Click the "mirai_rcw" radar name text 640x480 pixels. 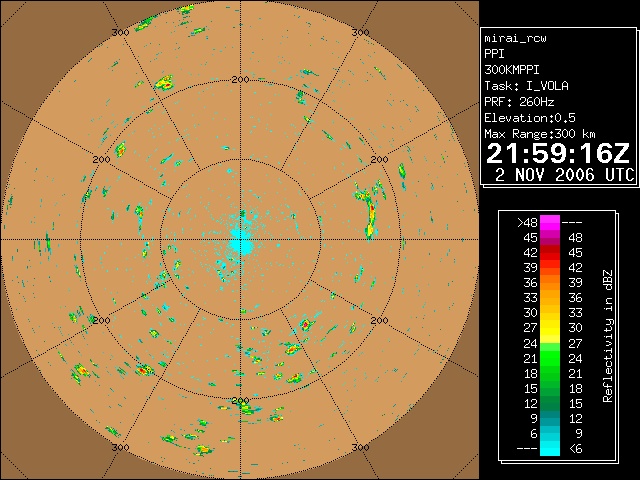[x=515, y=39]
